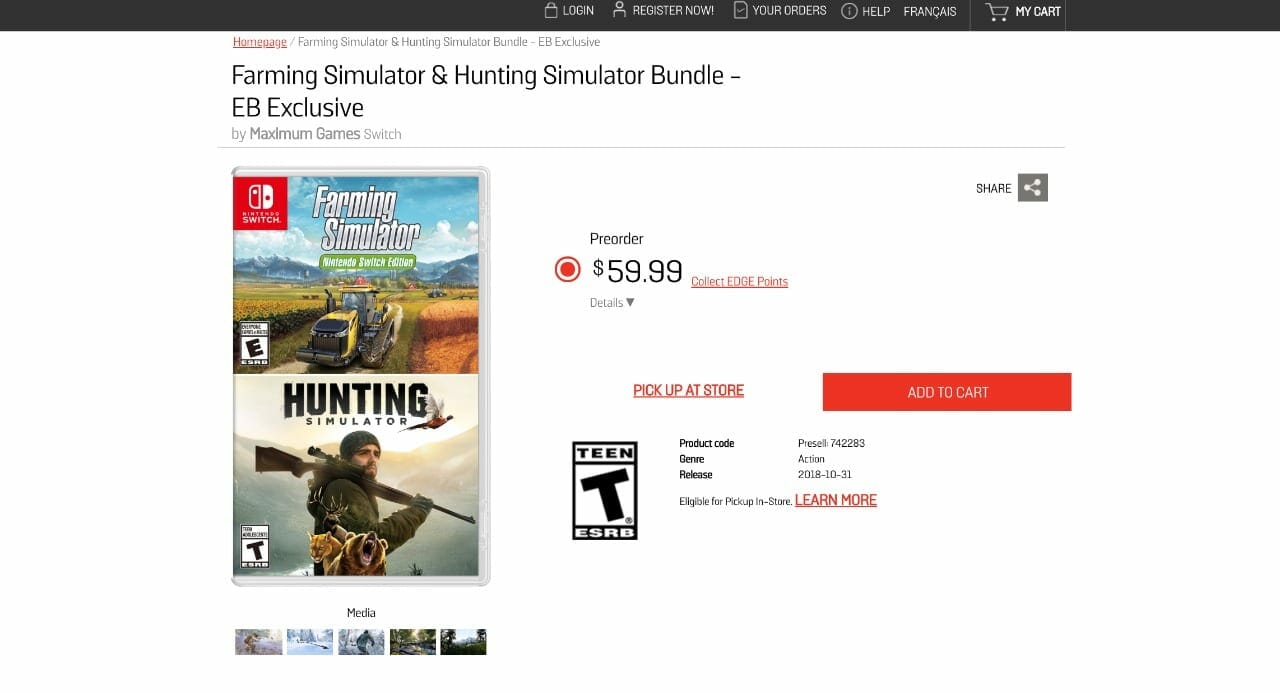
Task: Open the Maximum Games publisher link
Action: pos(304,134)
